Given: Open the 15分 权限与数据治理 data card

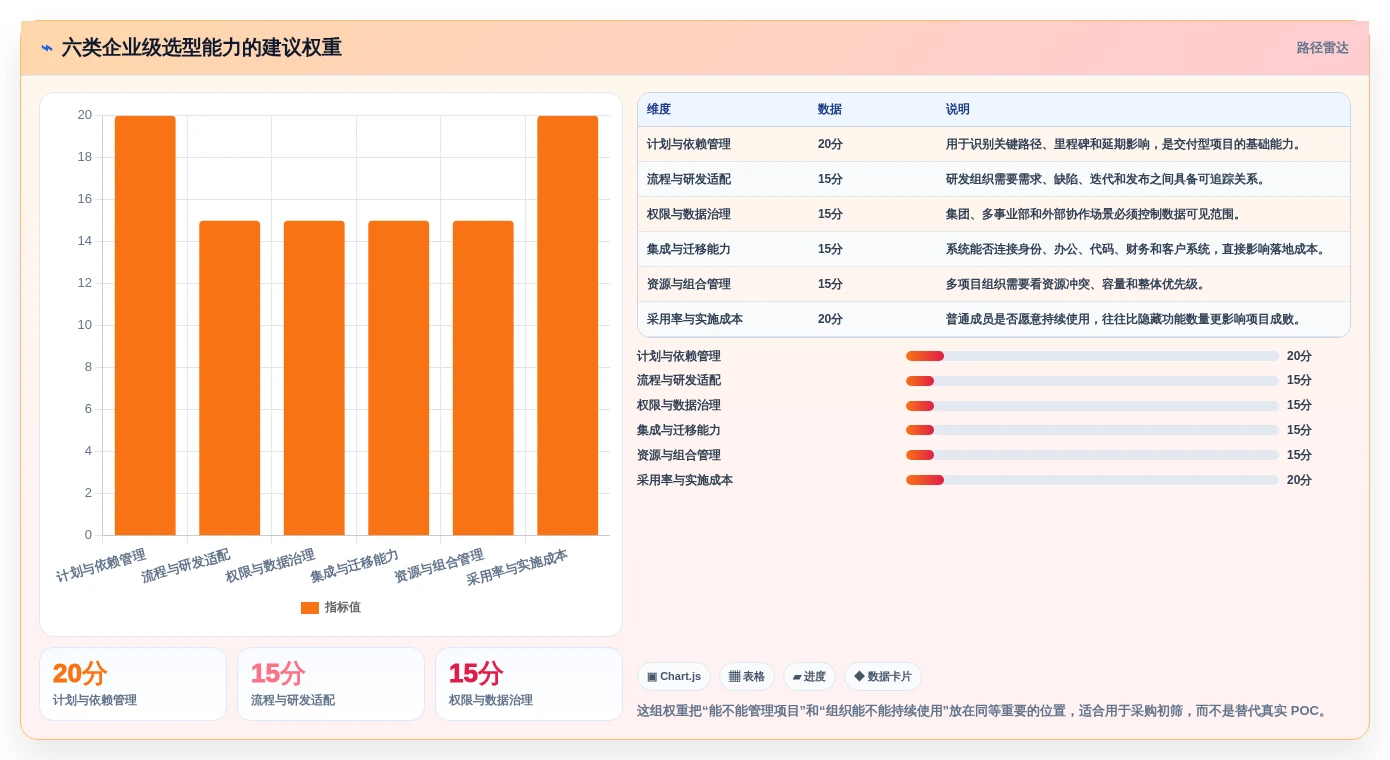Looking at the screenshot, I should click(529, 684).
